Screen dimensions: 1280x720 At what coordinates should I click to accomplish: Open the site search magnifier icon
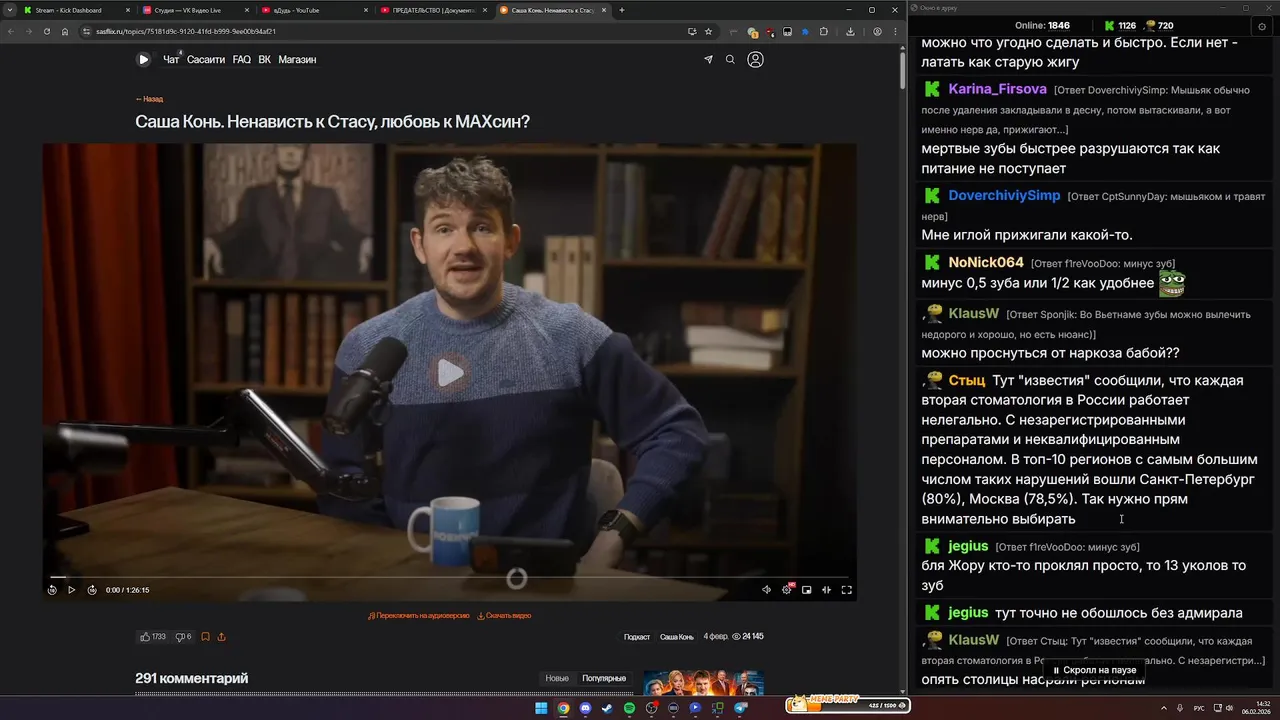coord(730,59)
